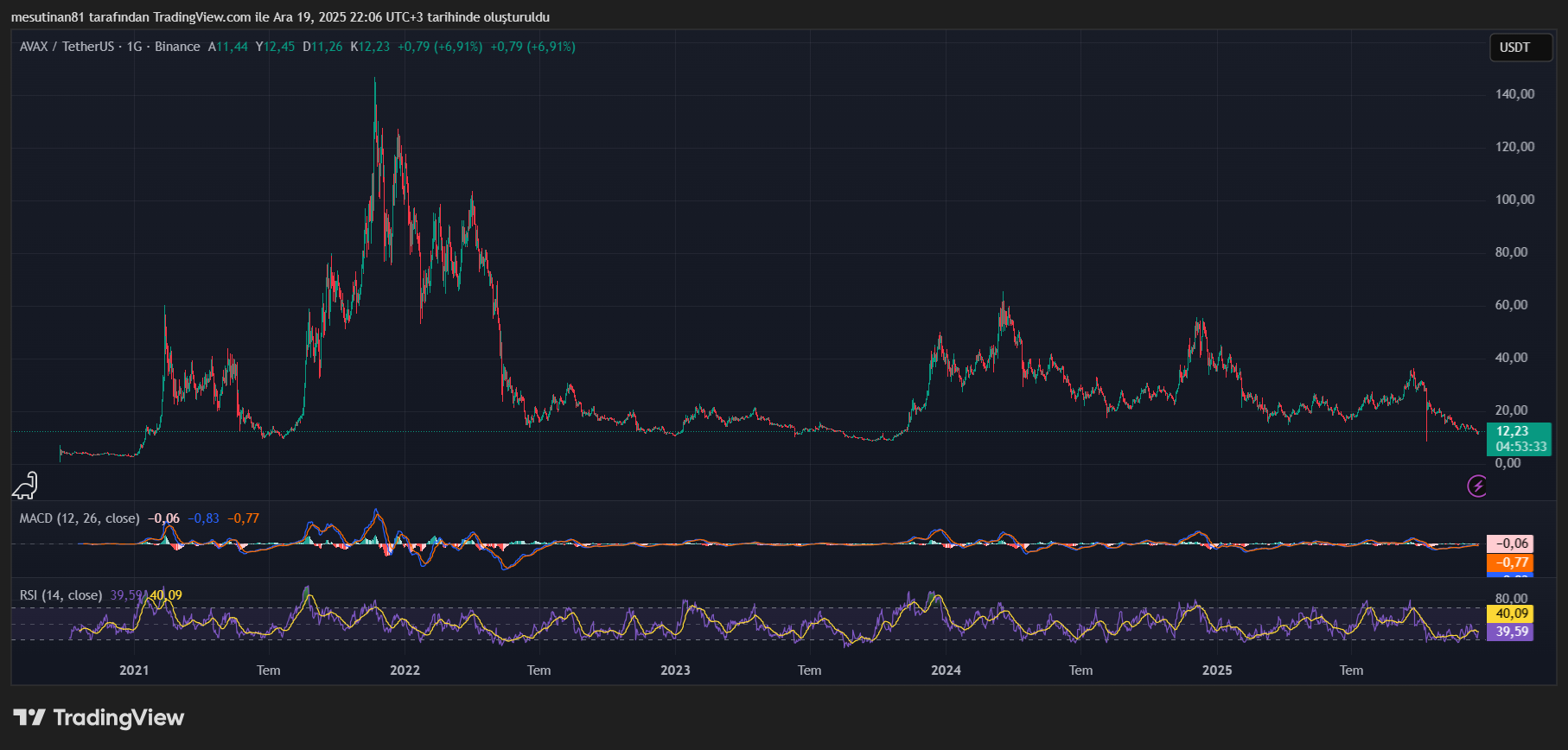Click the TradingView logo at bottom left

[99, 718]
